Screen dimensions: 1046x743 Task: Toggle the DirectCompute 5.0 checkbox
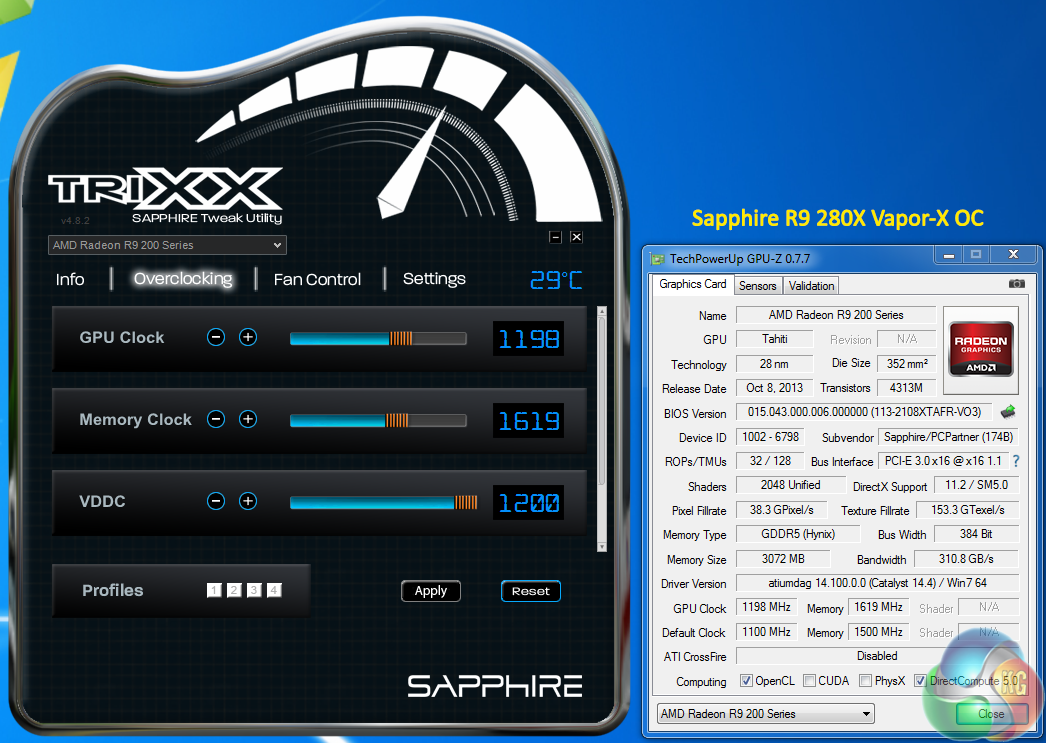coord(920,681)
